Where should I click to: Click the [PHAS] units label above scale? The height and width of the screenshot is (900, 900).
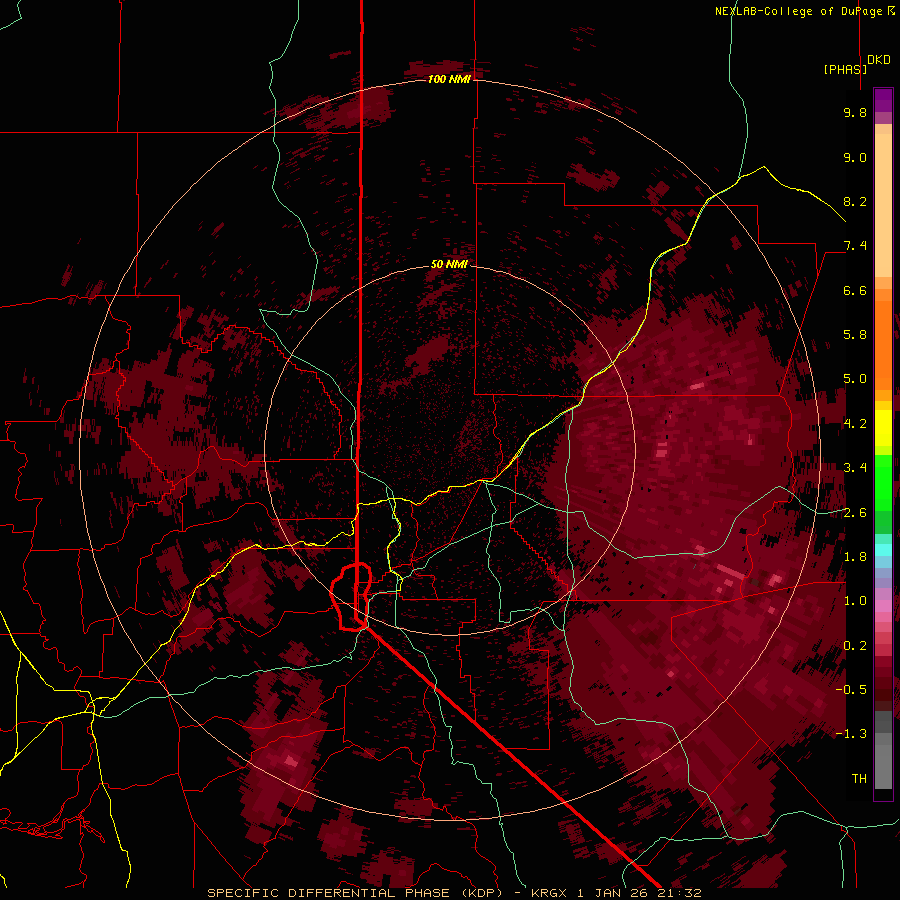pyautogui.click(x=845, y=69)
